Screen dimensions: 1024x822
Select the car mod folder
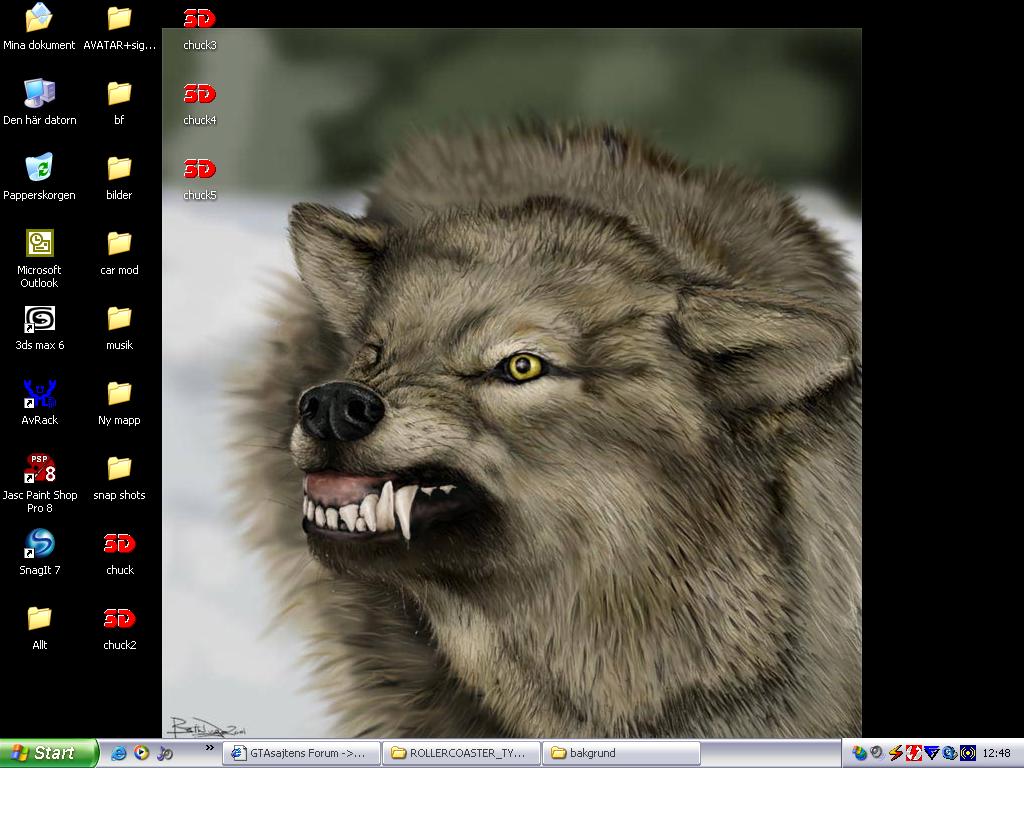(119, 244)
